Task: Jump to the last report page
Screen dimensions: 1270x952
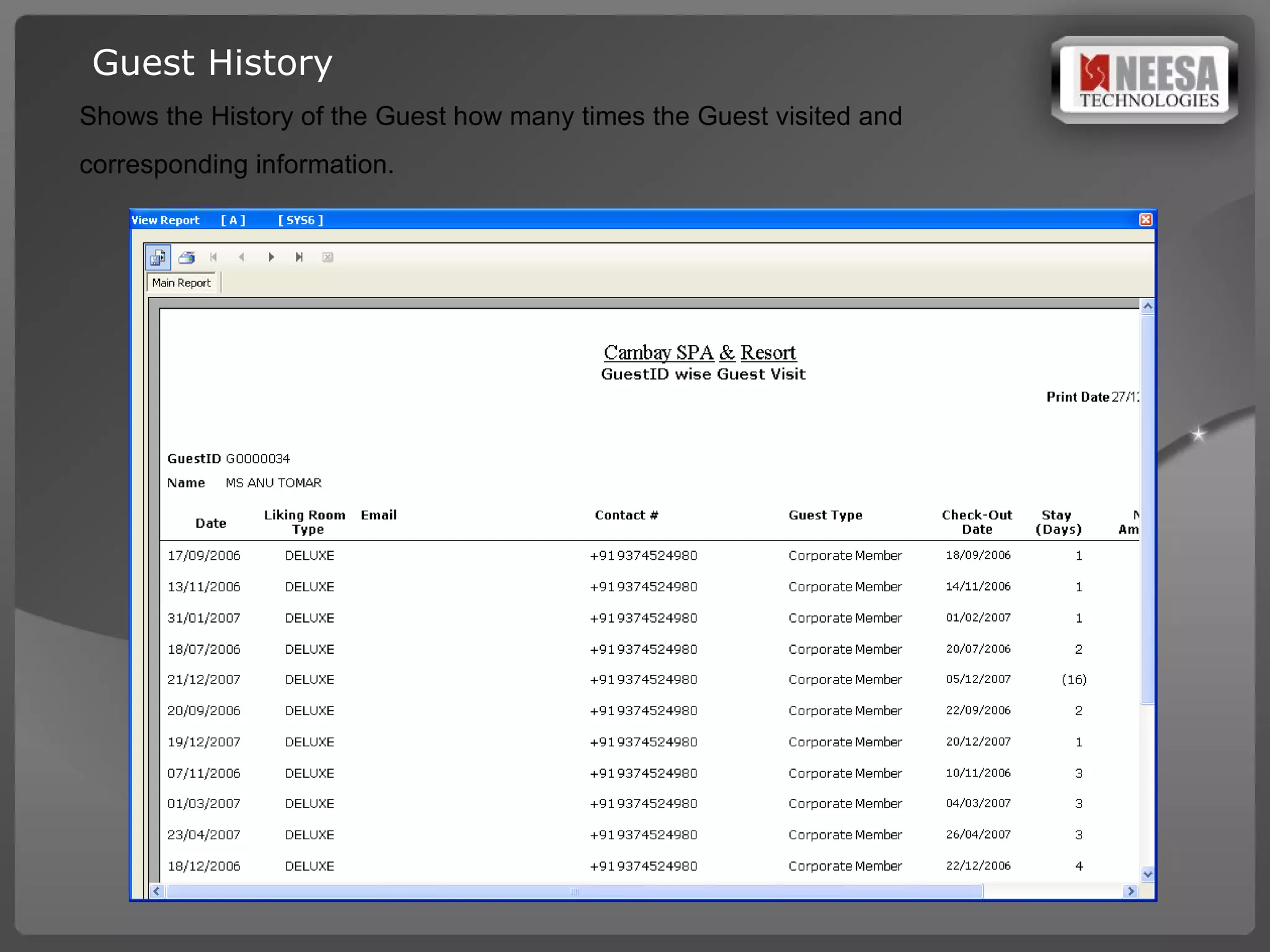Action: [x=299, y=257]
